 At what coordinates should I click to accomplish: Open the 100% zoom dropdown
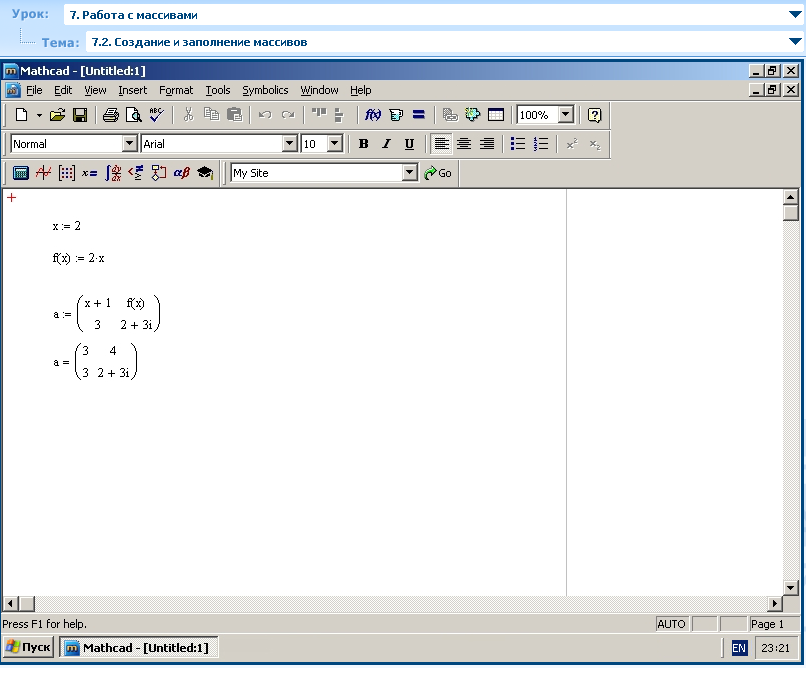566,115
